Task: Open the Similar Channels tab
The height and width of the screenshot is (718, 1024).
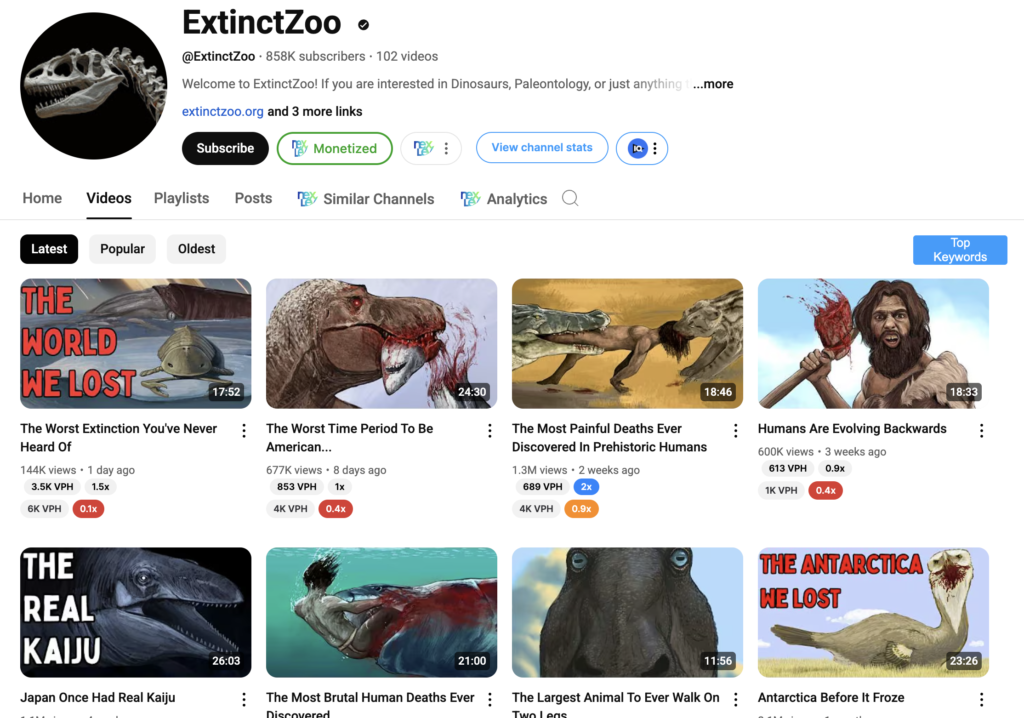Action: point(366,199)
